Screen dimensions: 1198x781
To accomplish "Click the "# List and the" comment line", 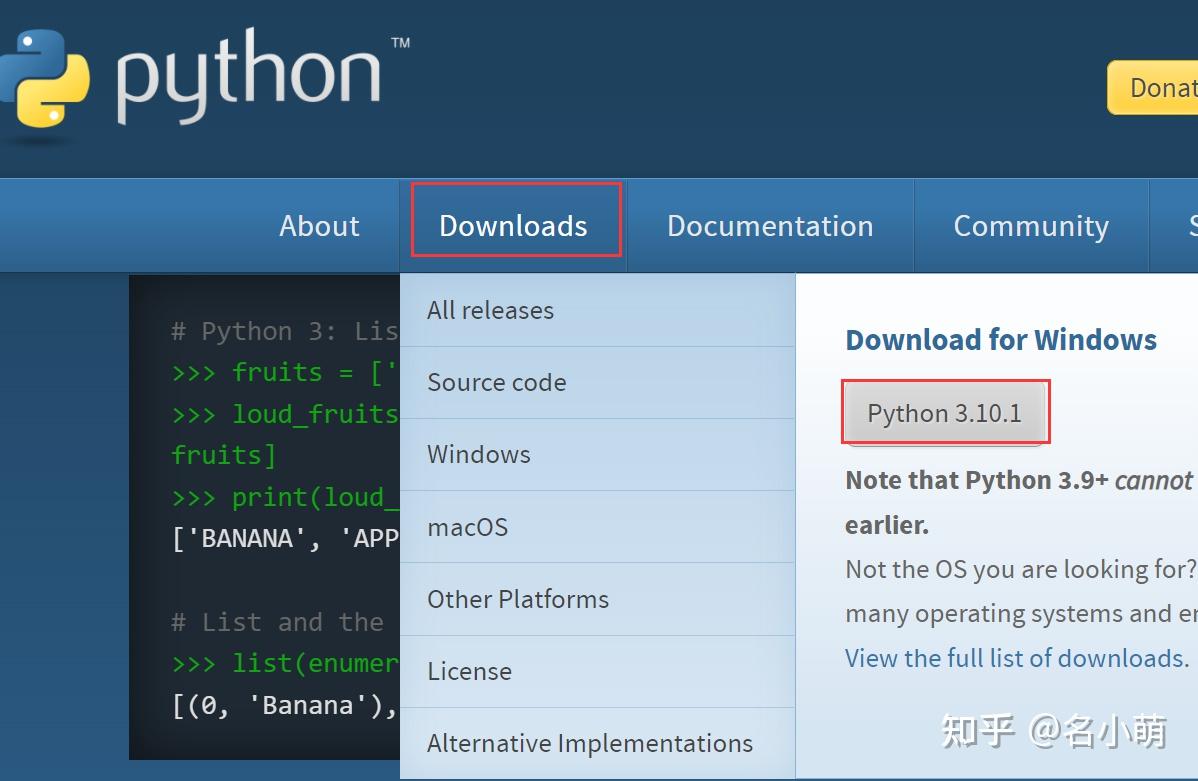I will tap(277, 622).
